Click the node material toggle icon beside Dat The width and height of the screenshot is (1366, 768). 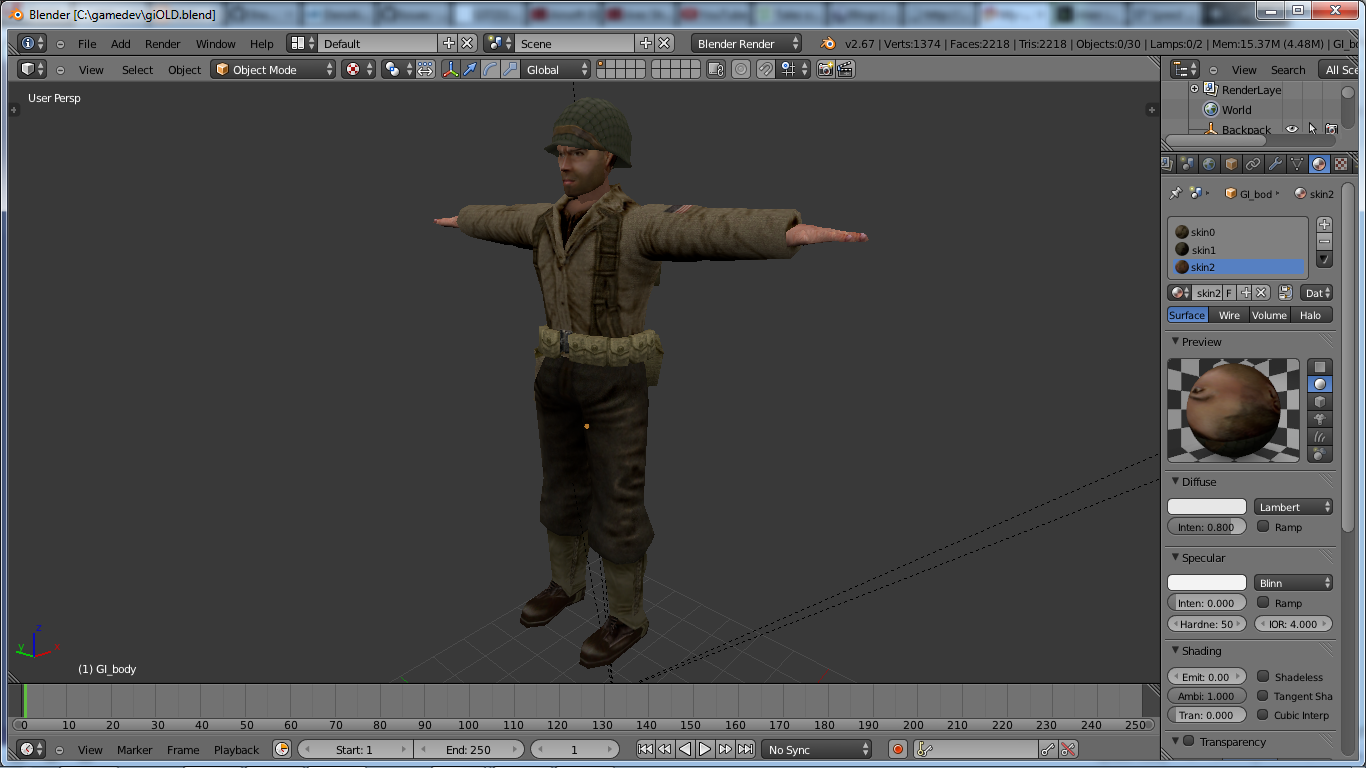point(1285,292)
